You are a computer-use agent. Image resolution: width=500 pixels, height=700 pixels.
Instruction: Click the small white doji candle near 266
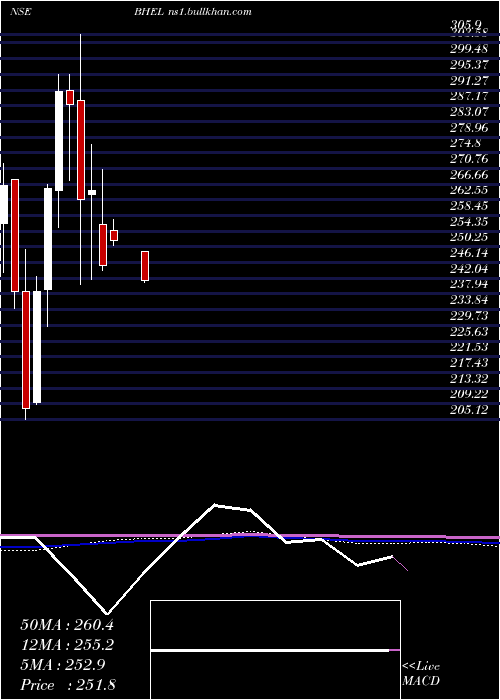click(x=92, y=192)
